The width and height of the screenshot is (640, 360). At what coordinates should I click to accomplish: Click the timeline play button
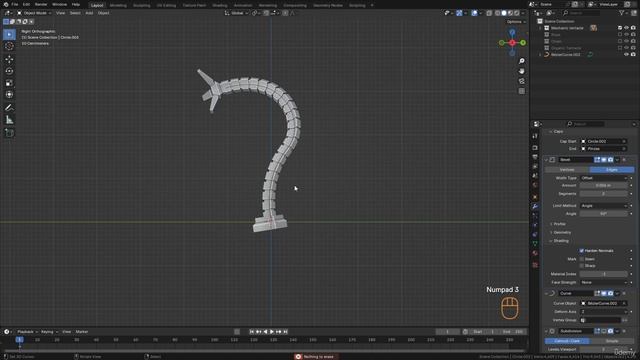[272, 332]
